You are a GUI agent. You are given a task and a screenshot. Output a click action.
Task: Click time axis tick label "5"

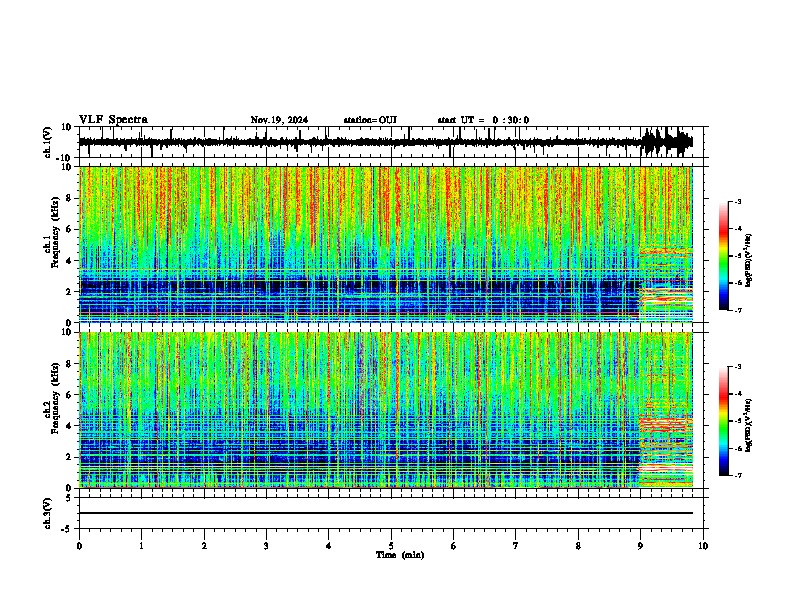391,546
